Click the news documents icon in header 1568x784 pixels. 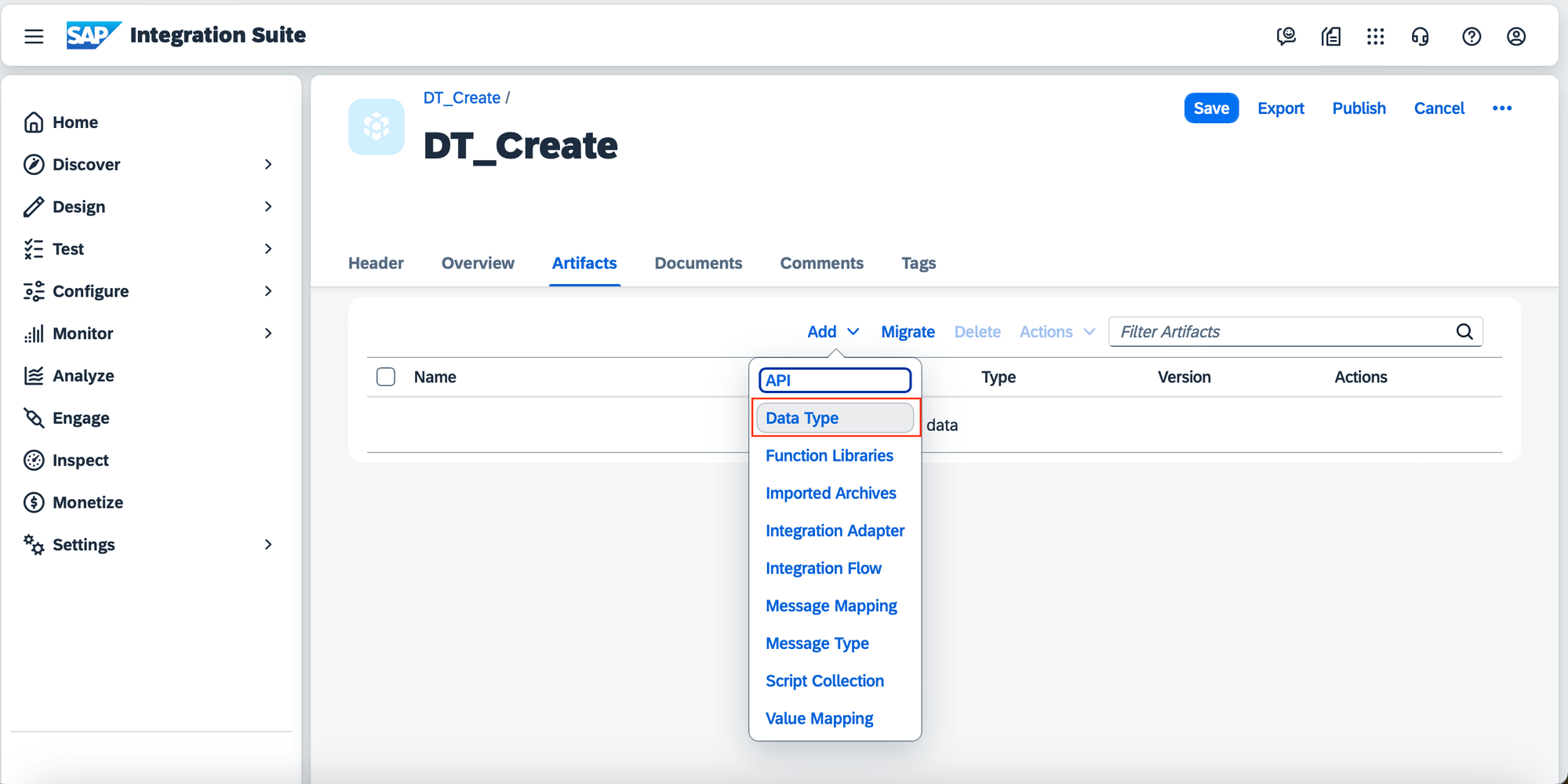1331,36
